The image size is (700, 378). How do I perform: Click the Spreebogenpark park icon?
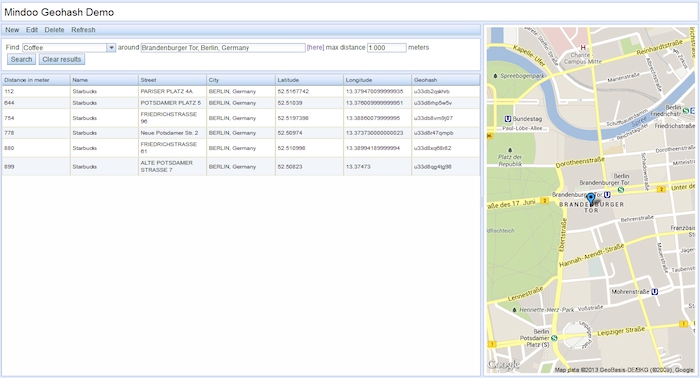[495, 76]
